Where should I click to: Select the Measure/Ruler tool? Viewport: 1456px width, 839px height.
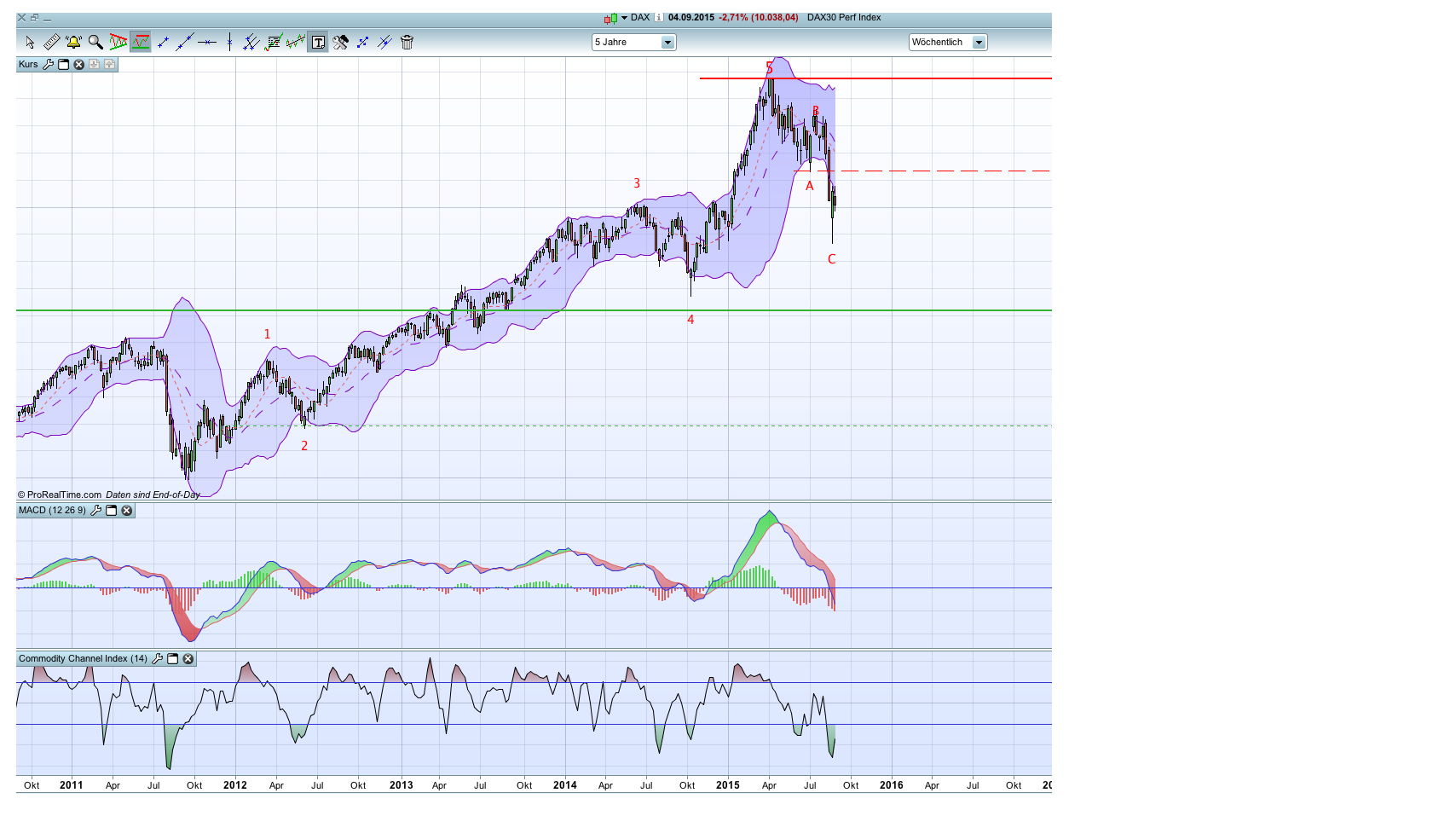pos(51,42)
